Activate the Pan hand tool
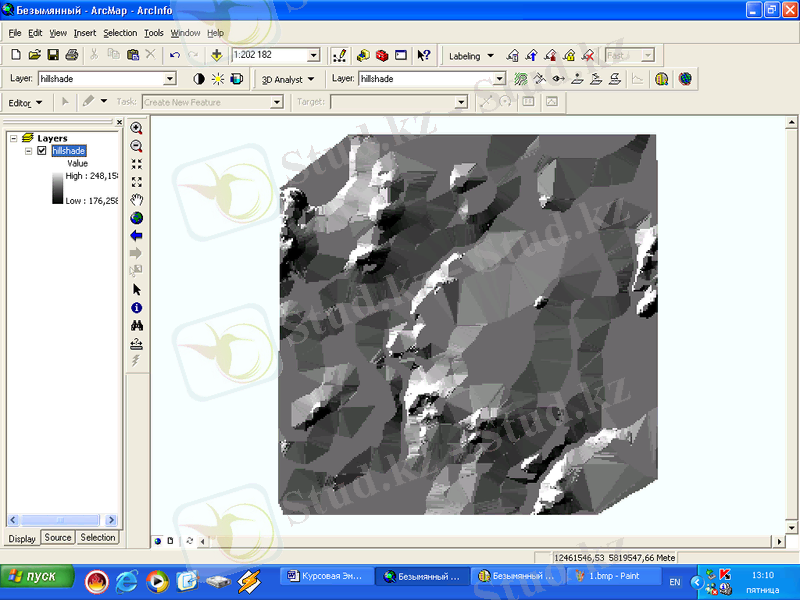Image resolution: width=800 pixels, height=600 pixels. click(x=137, y=199)
